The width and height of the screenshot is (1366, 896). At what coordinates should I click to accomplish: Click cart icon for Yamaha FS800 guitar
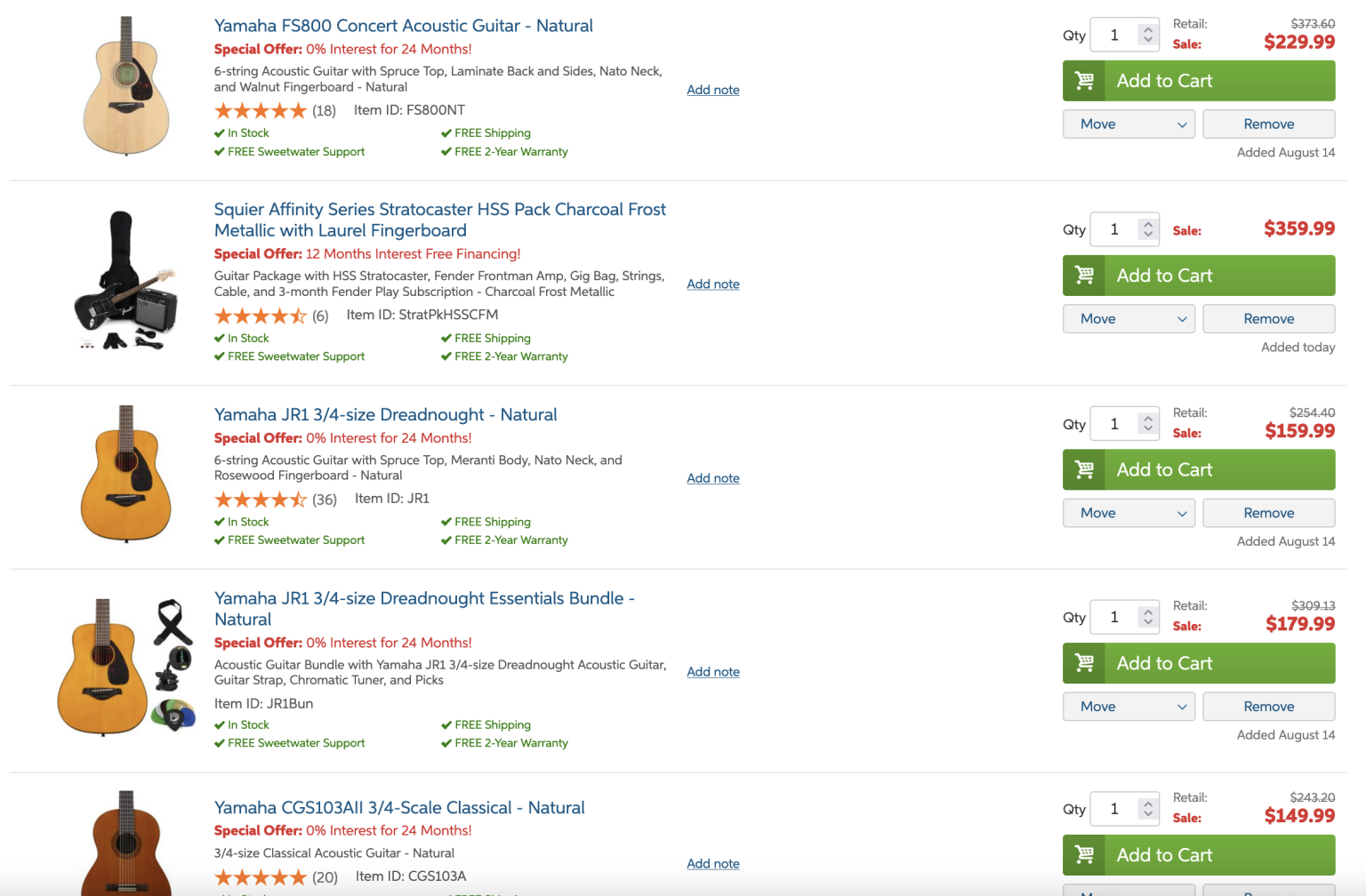1084,81
